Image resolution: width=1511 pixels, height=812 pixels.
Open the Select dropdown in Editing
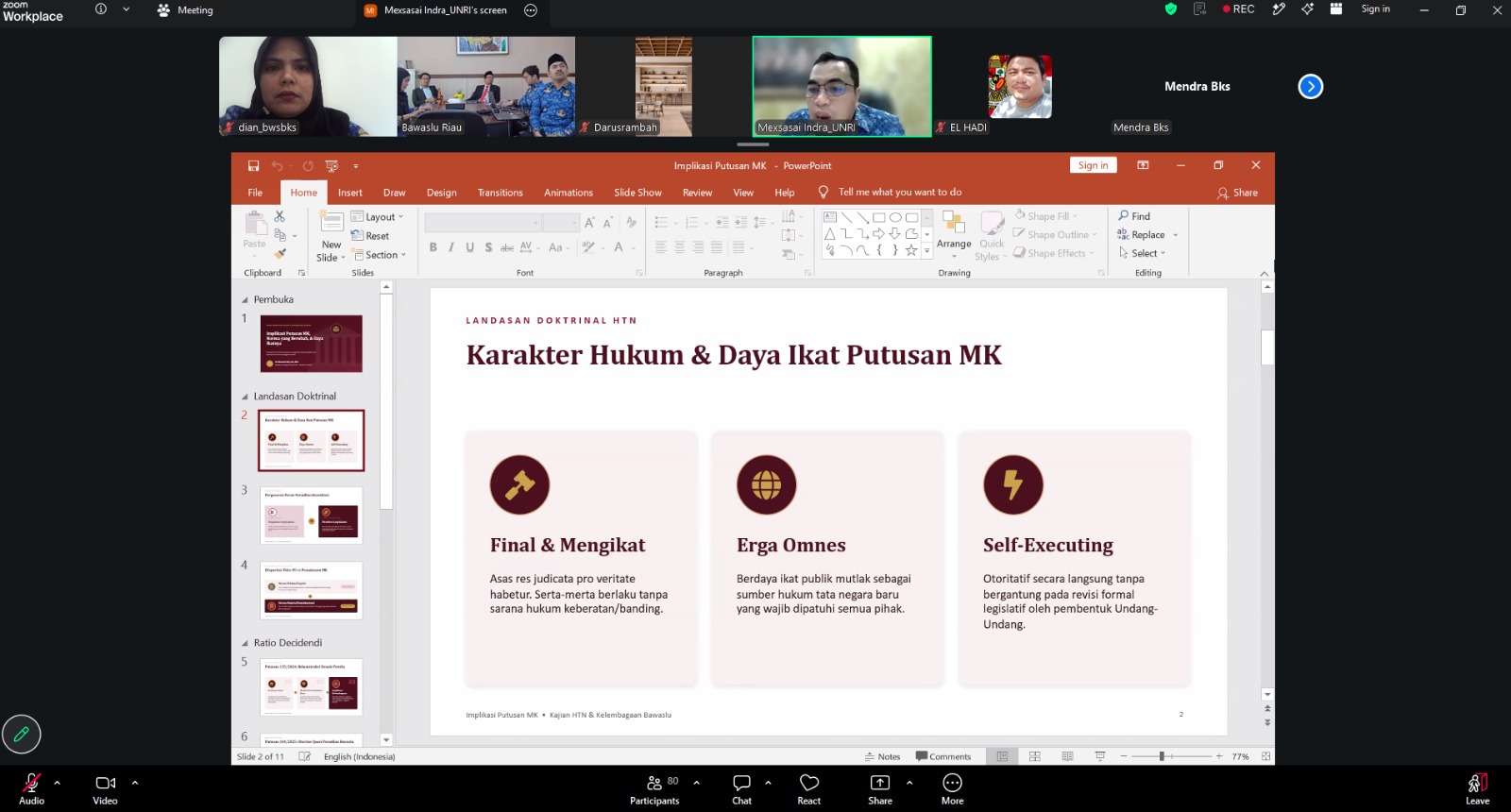point(1143,253)
